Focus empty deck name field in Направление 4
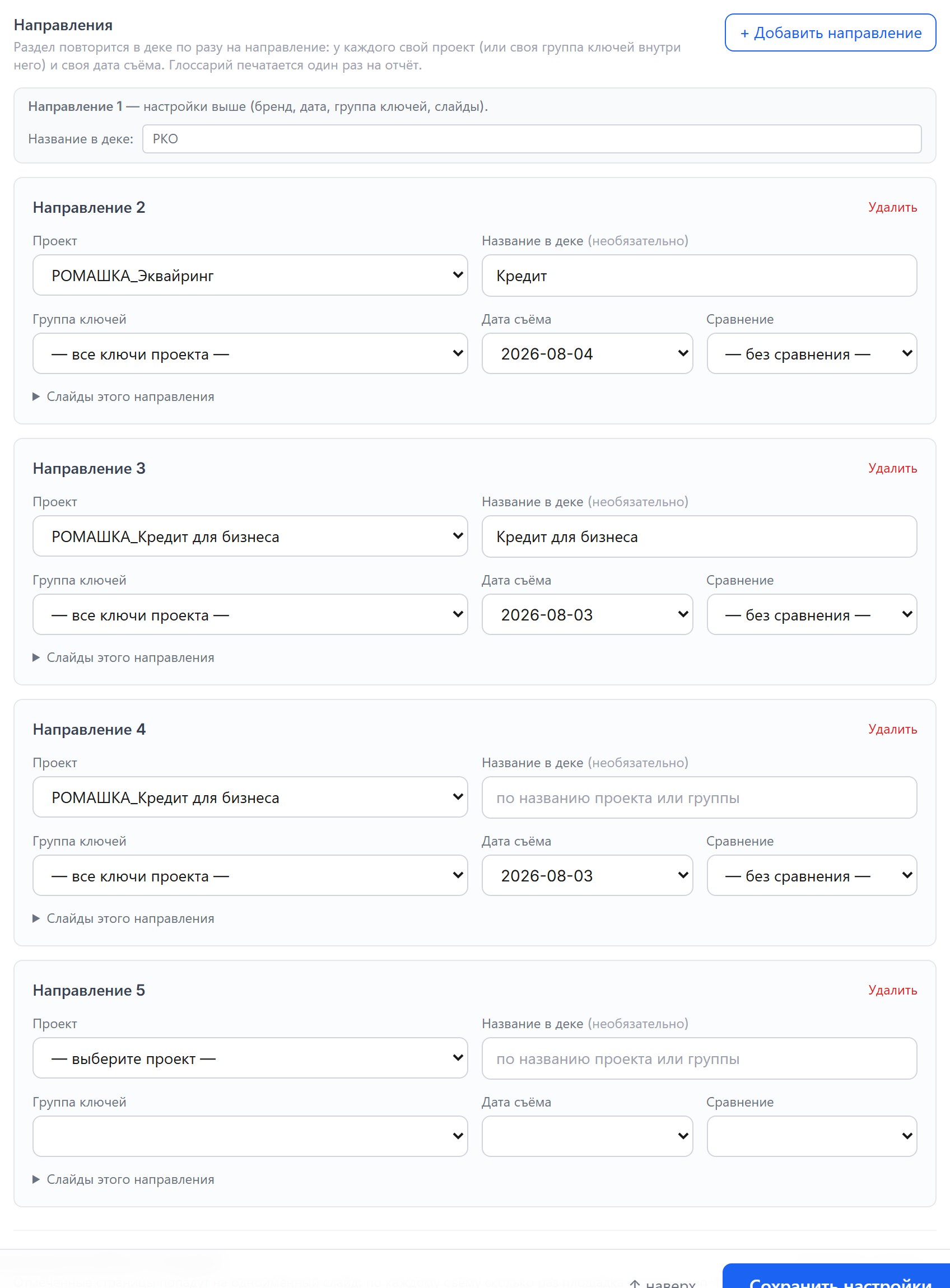Image resolution: width=950 pixels, height=1288 pixels. 698,797
